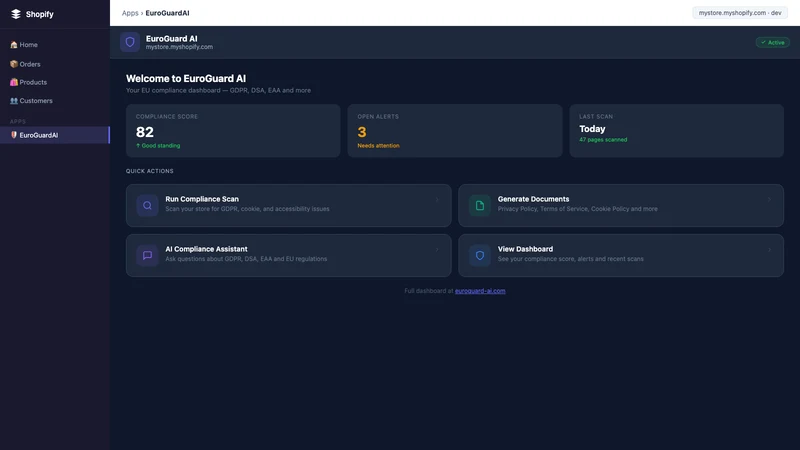Click the '47 pages scanned' text
The image size is (800, 450).
point(603,140)
